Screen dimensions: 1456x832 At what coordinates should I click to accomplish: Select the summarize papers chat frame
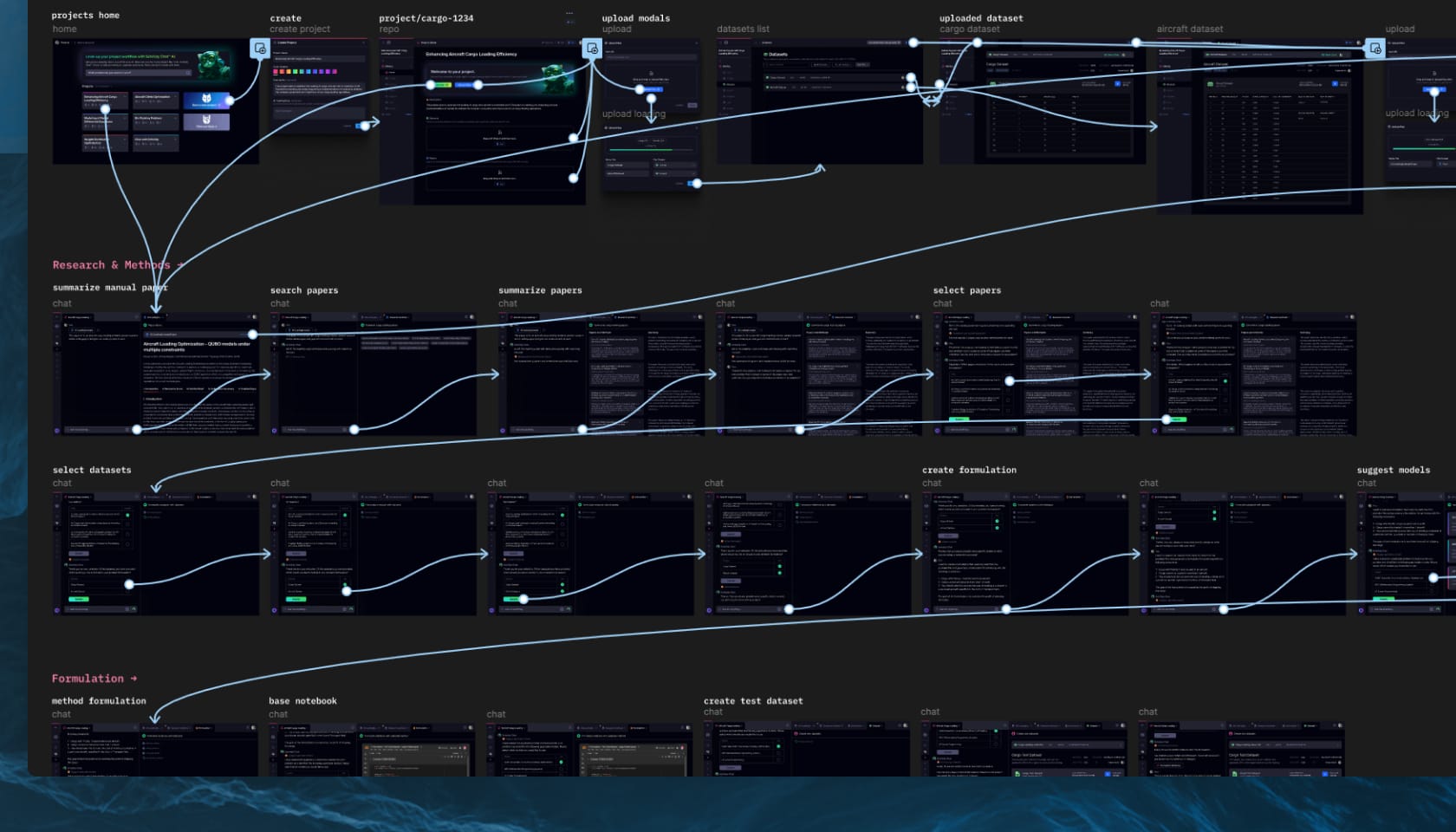[x=601, y=374]
